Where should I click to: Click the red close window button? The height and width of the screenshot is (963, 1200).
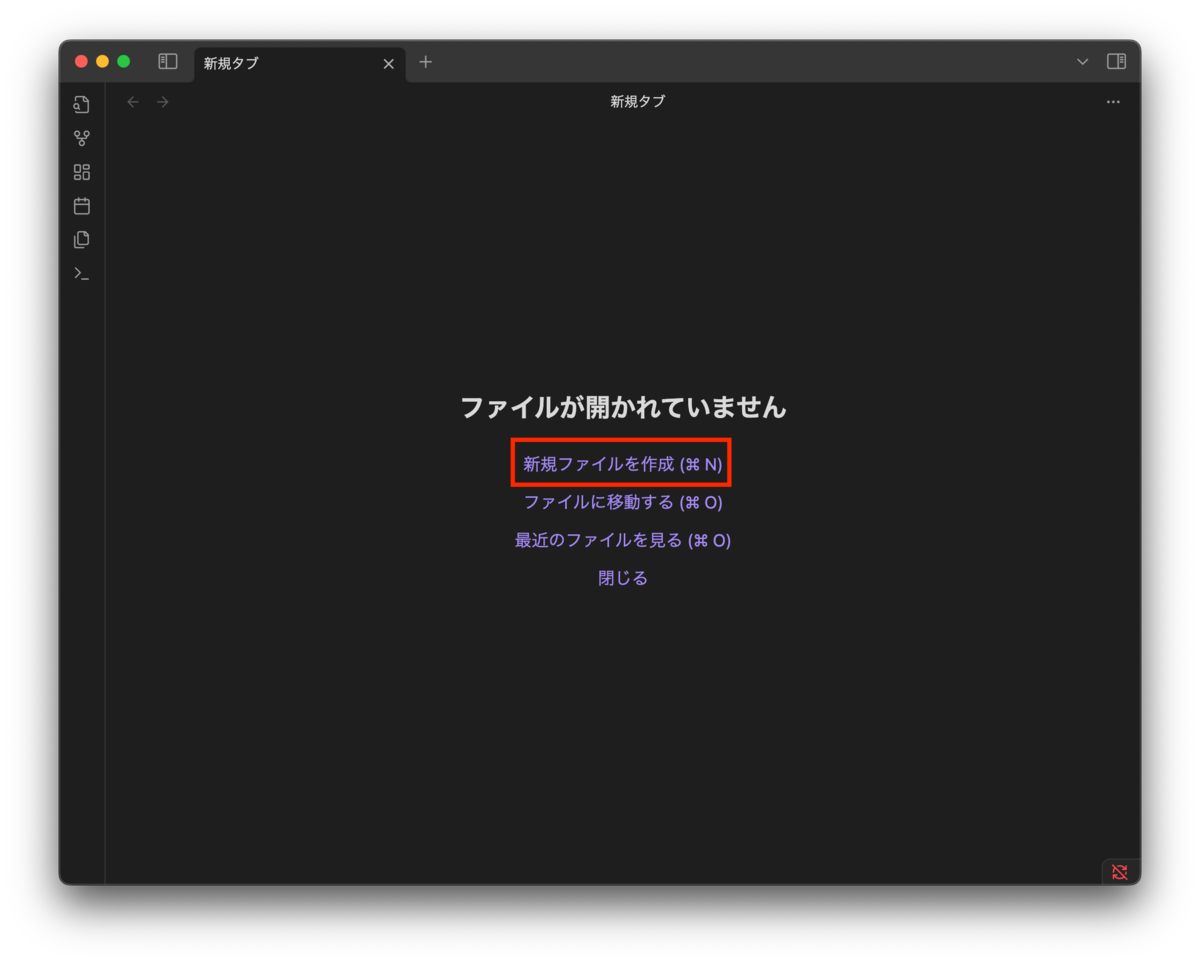[x=81, y=62]
